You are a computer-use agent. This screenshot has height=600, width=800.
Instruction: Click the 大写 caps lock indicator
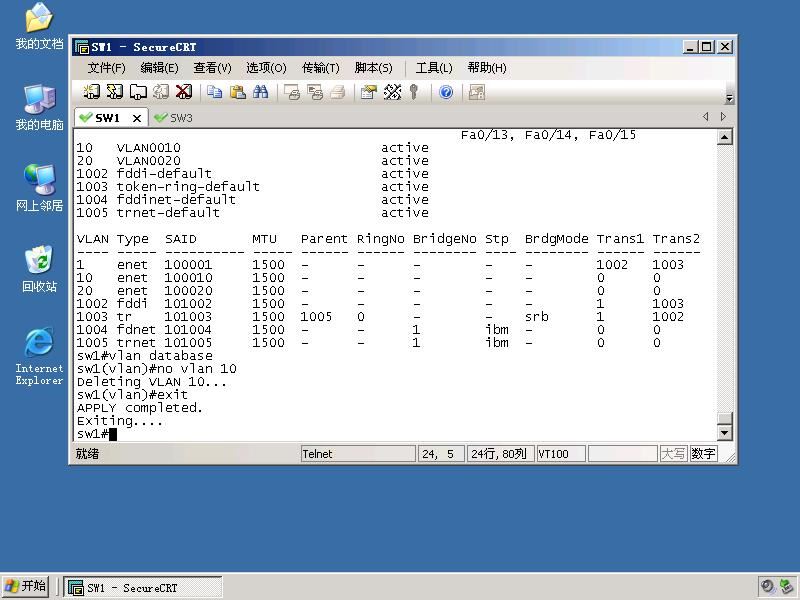click(x=672, y=454)
